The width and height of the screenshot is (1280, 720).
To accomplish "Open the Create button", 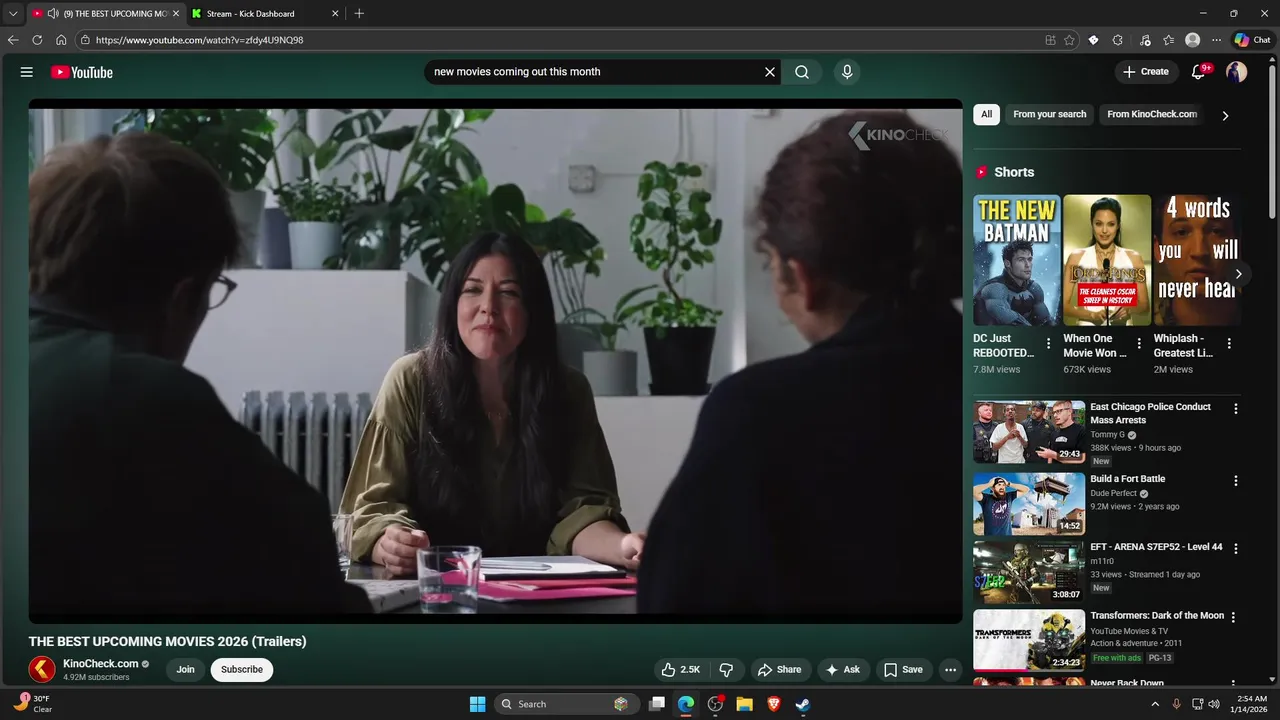I will (1146, 72).
